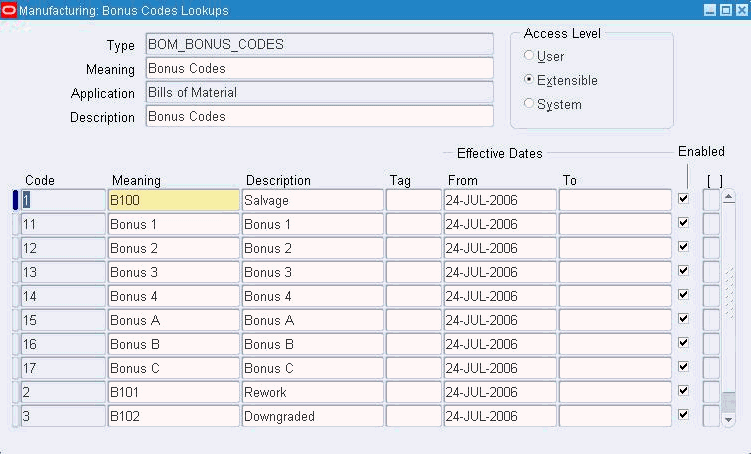This screenshot has width=751, height=454.
Task: Uncheck Enabled checkbox for code 1 row
Action: click(683, 199)
